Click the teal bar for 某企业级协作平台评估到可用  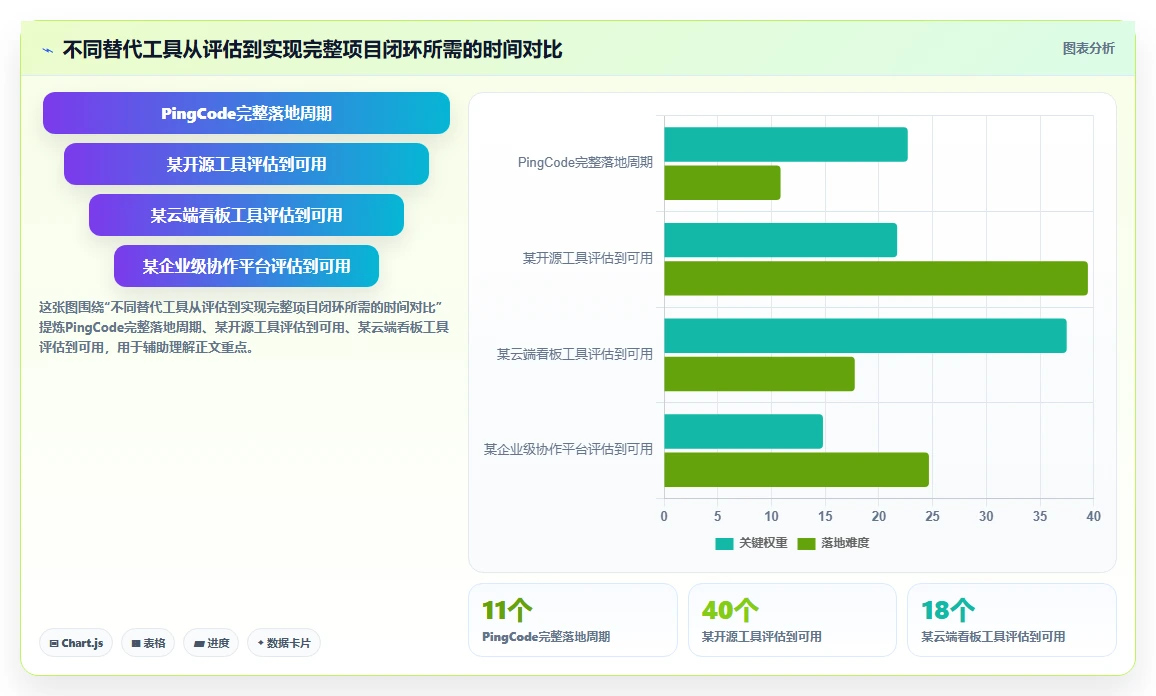coord(743,431)
